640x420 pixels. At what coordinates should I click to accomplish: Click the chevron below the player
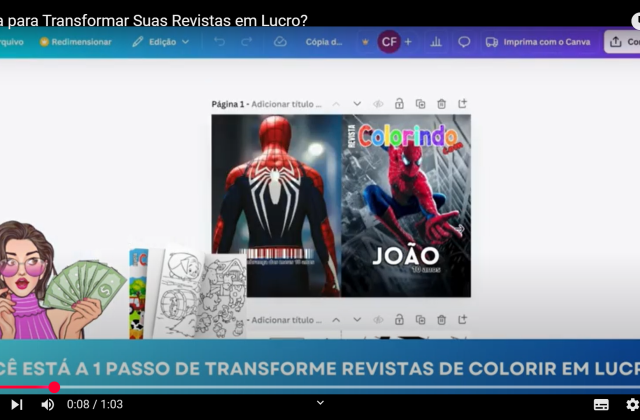coord(320,402)
